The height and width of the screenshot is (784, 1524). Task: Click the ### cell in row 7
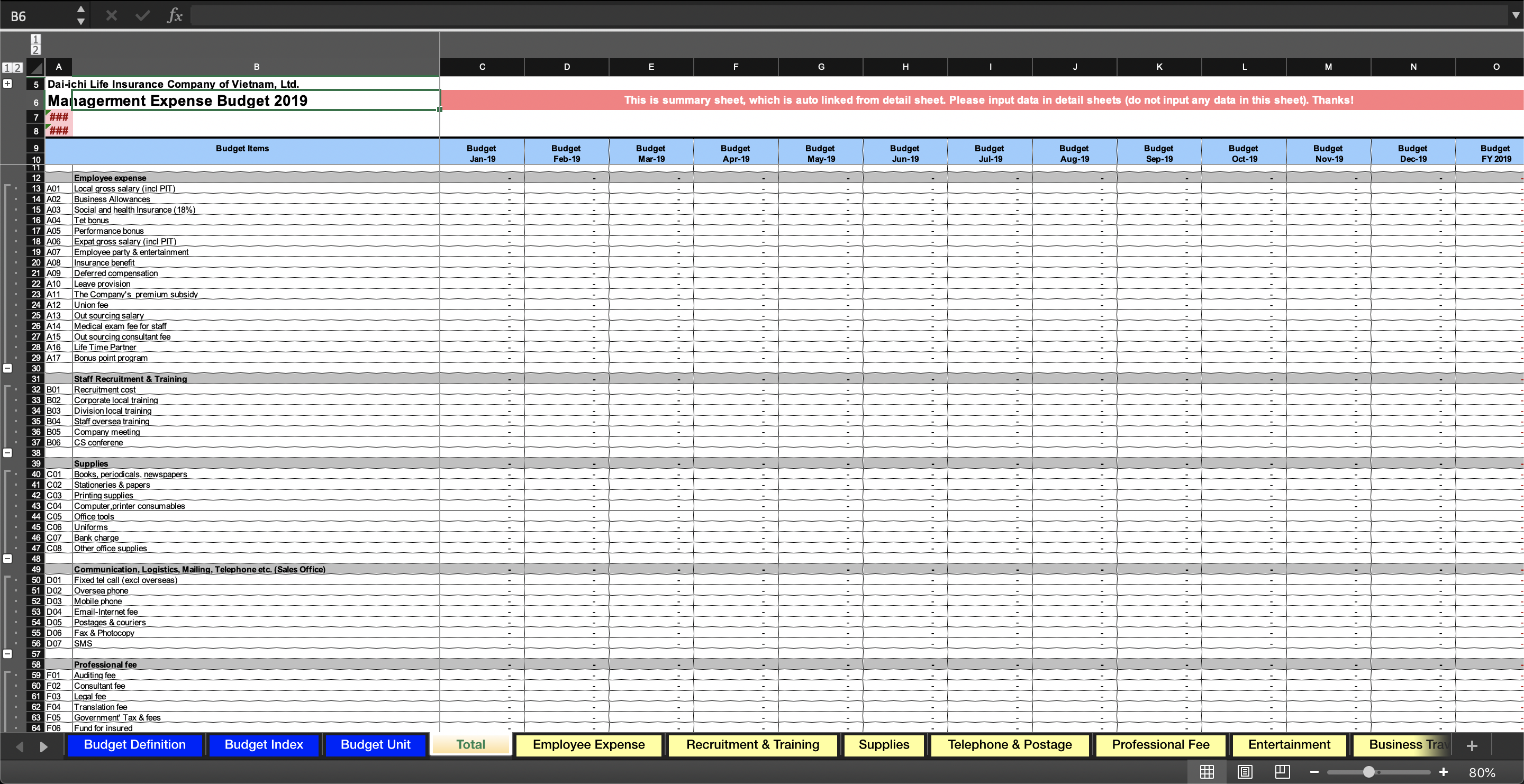tap(59, 117)
